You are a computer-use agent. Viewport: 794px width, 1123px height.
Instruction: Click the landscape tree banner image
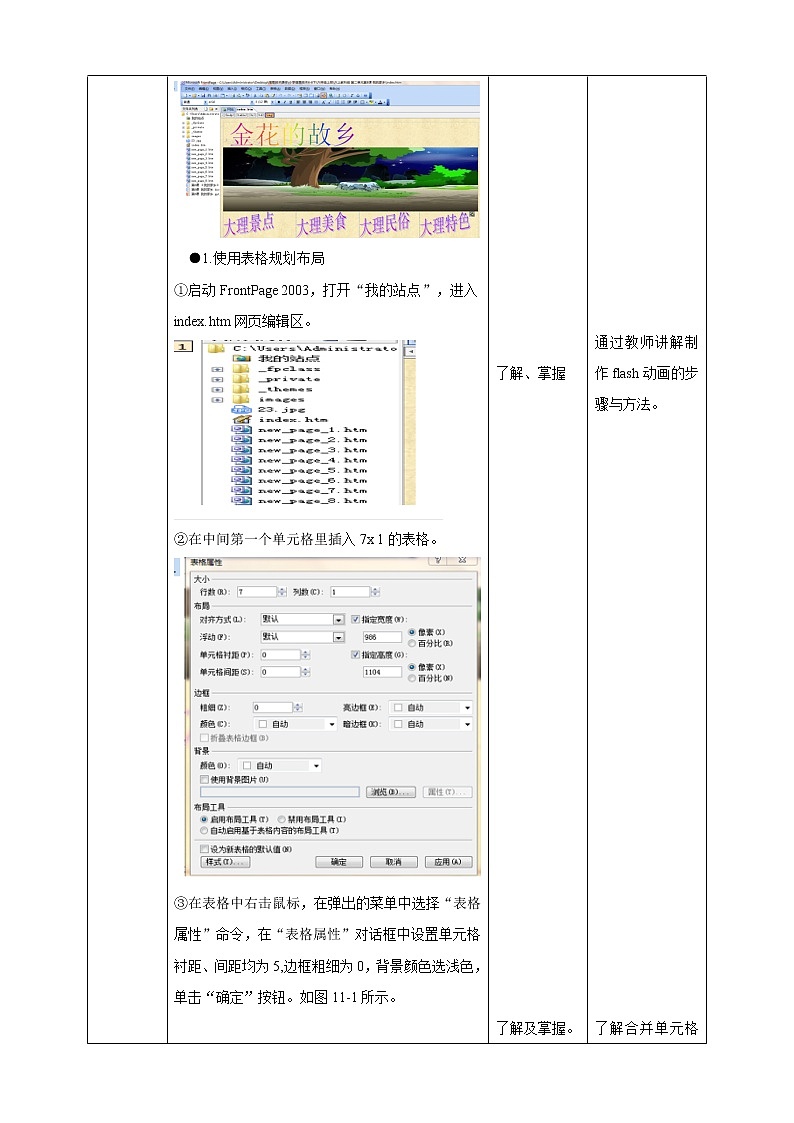coord(350,179)
